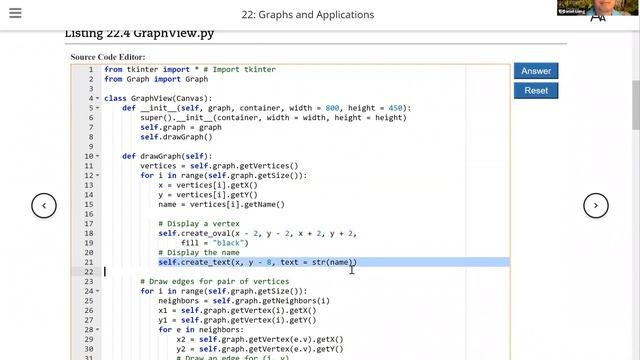Click 'name = vertices[i].getName()' line
The height and width of the screenshot is (360, 640).
point(222,204)
